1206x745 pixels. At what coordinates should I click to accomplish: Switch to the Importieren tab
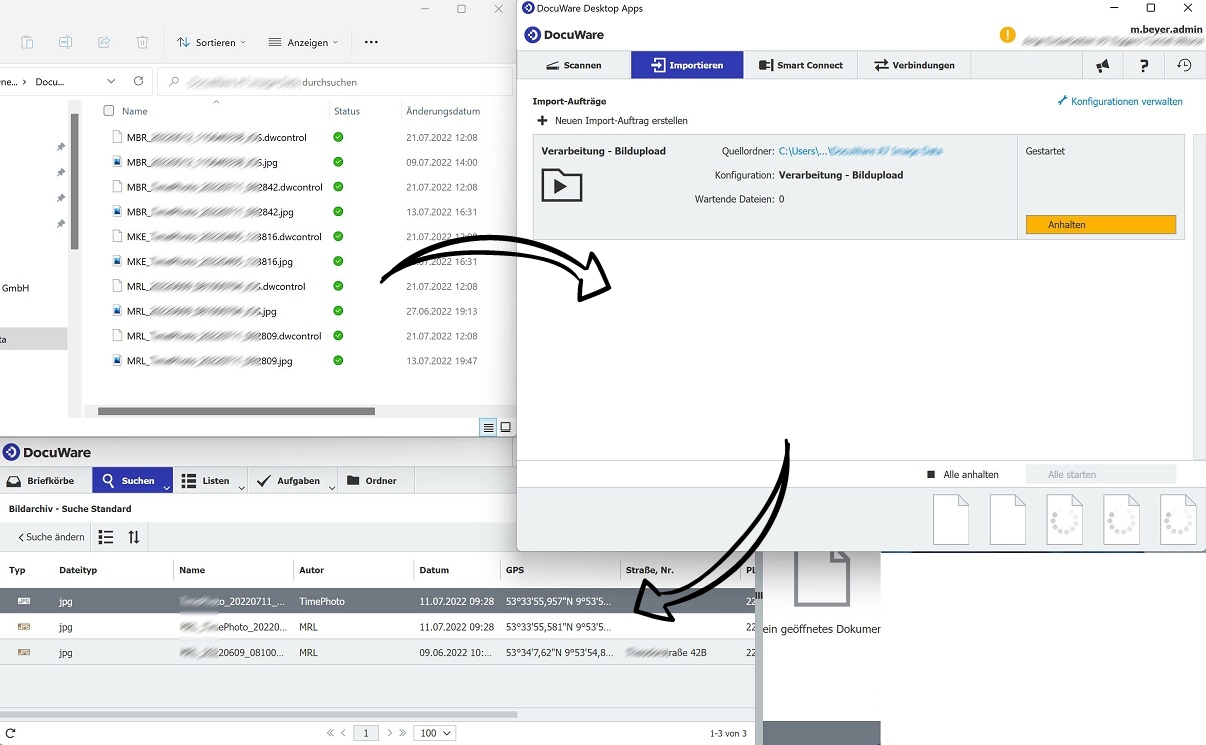(687, 65)
